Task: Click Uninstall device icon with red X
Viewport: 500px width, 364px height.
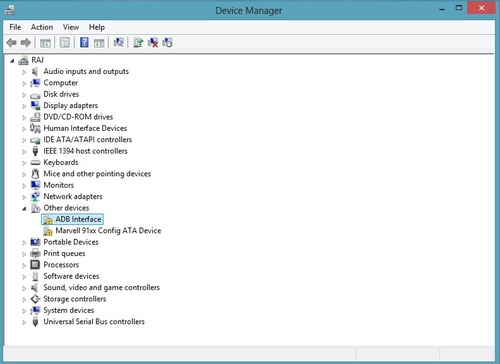Action: [x=153, y=43]
